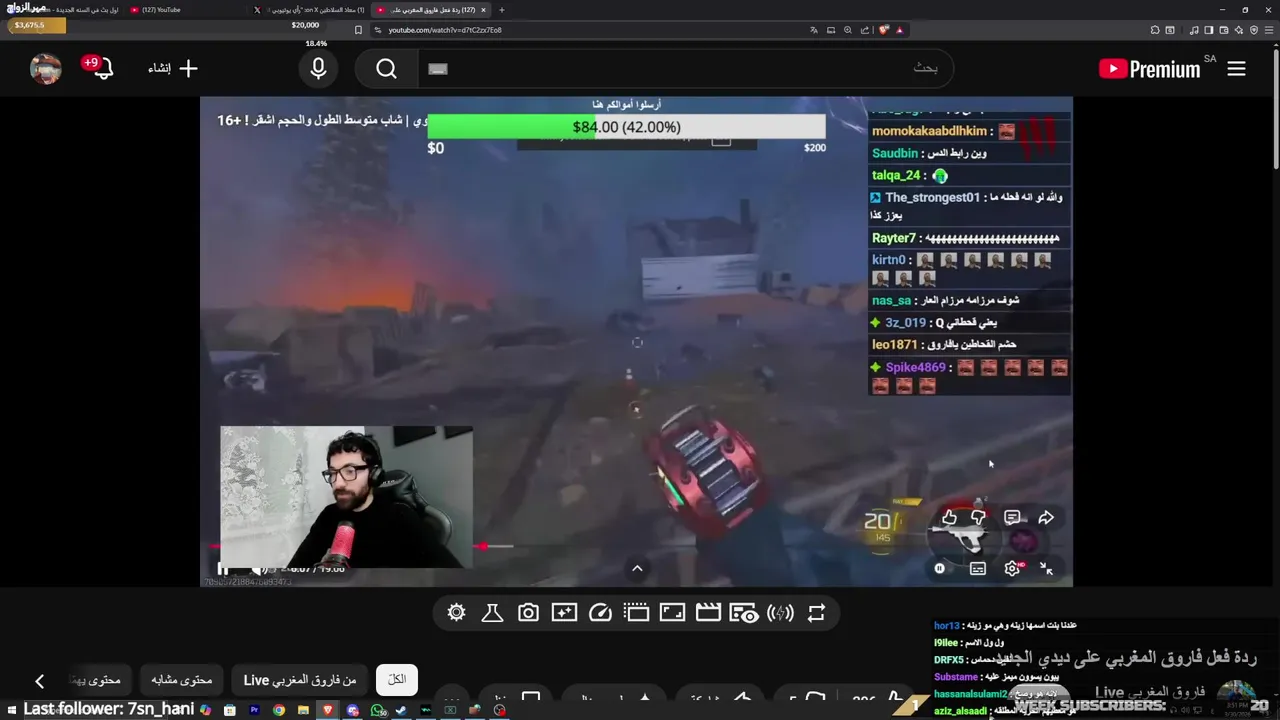Open Chrome from the Windows taskbar

(x=279, y=710)
